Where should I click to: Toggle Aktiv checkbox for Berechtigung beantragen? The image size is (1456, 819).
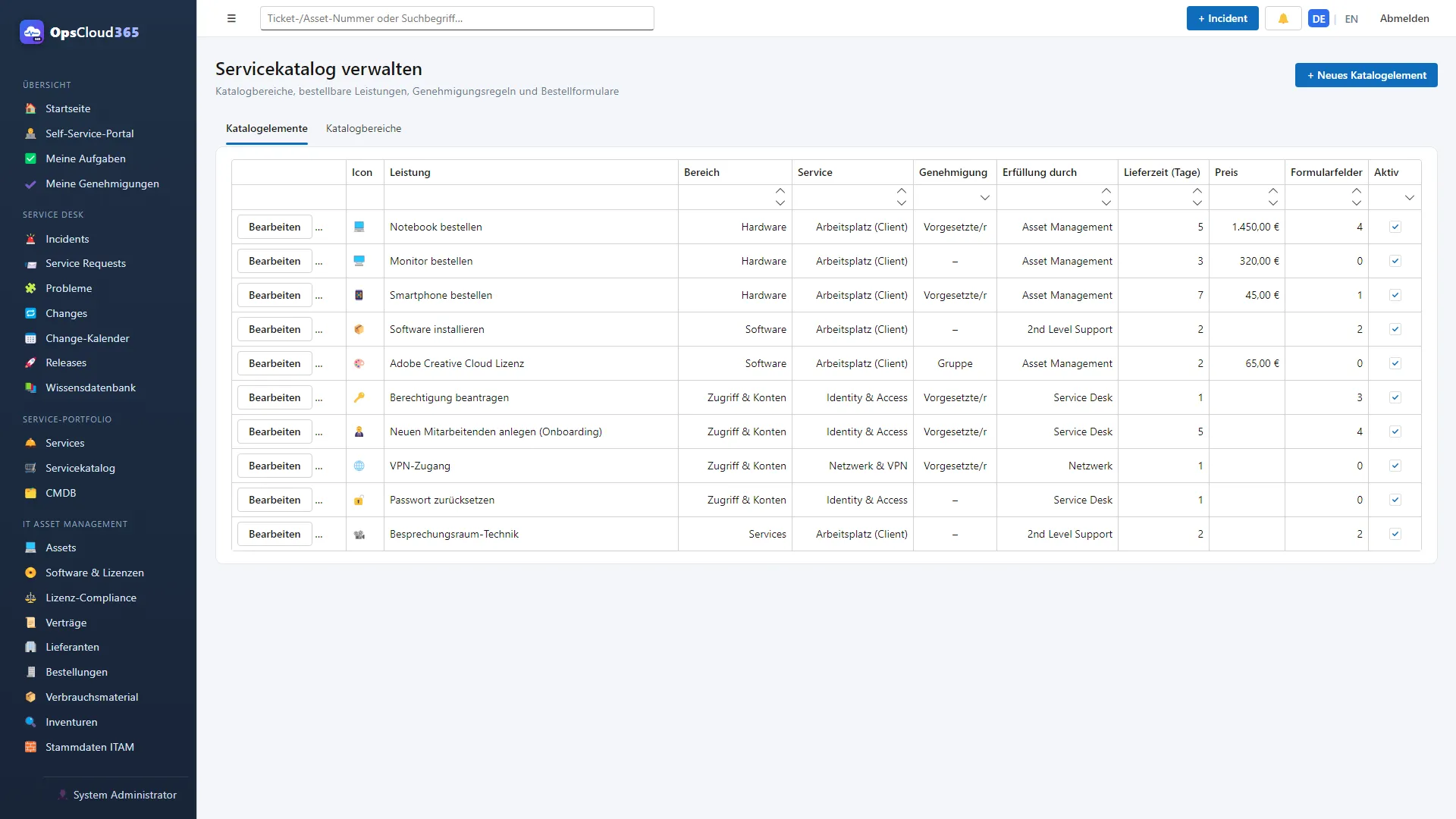point(1395,397)
